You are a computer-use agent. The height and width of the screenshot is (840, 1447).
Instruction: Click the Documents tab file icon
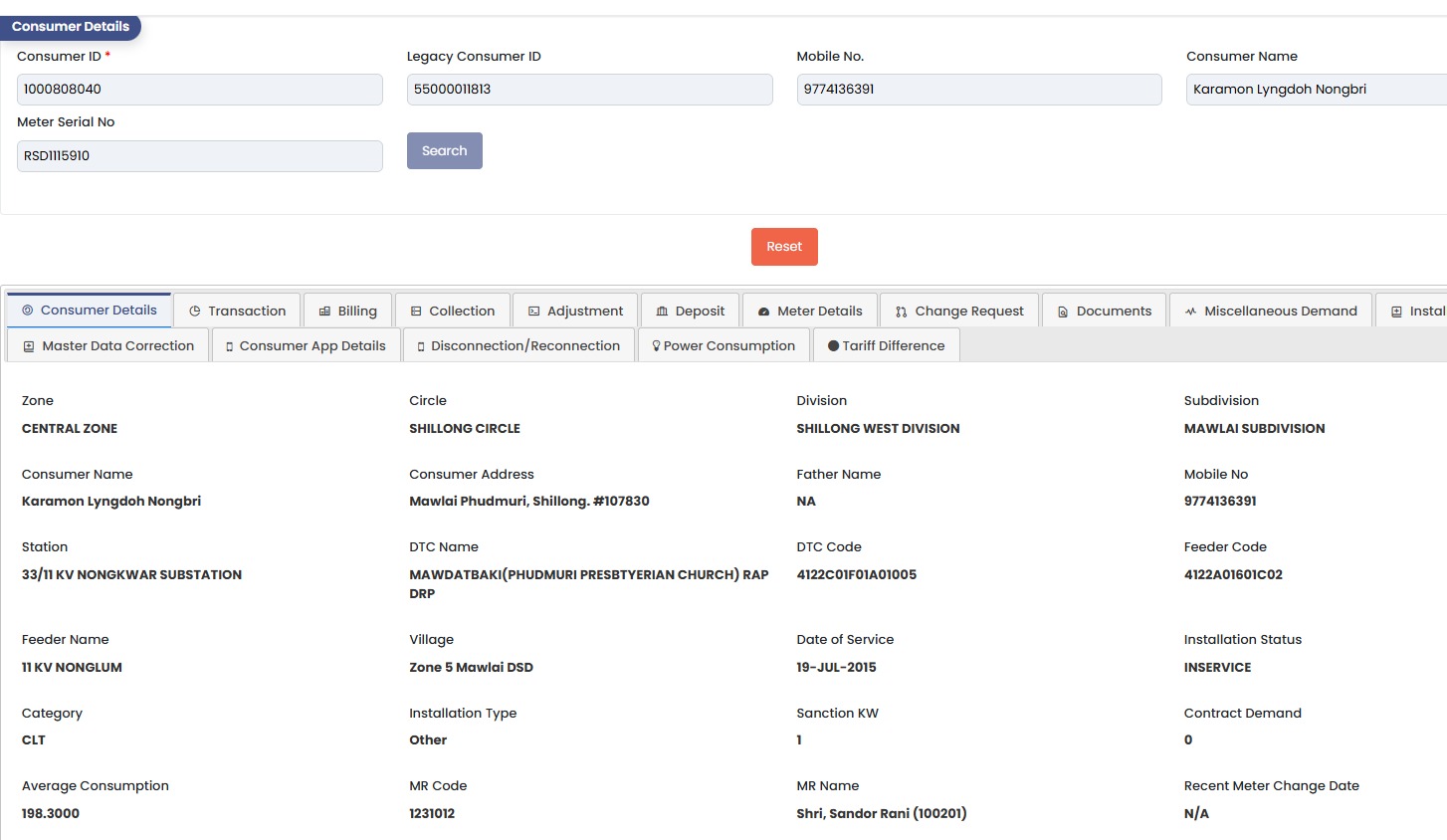[x=1063, y=312]
